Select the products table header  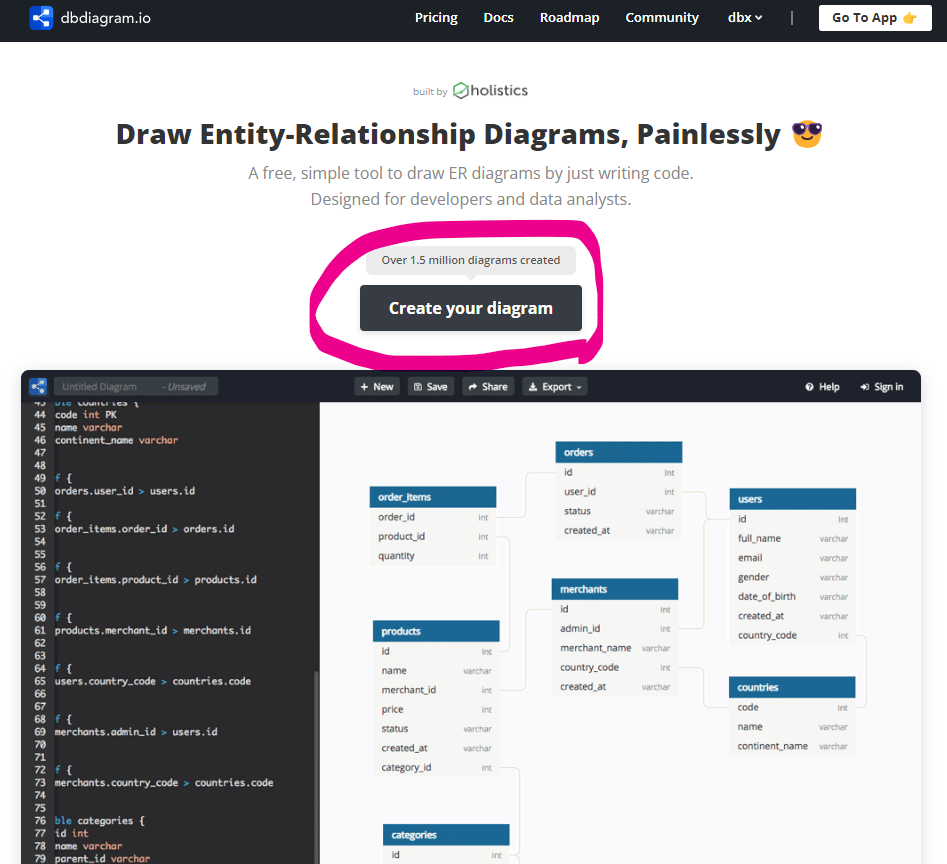click(436, 631)
